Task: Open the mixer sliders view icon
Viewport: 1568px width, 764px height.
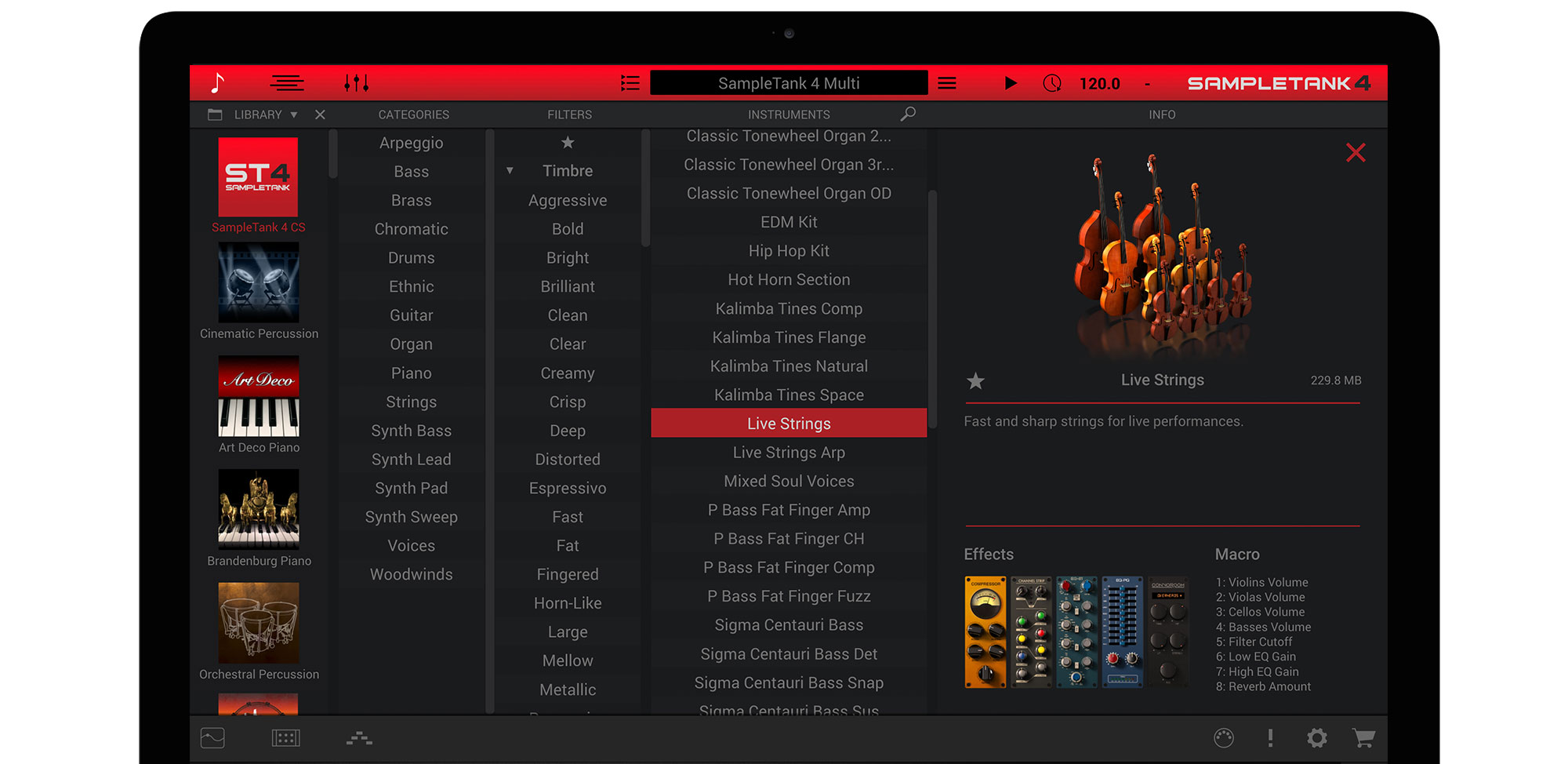Action: (356, 83)
